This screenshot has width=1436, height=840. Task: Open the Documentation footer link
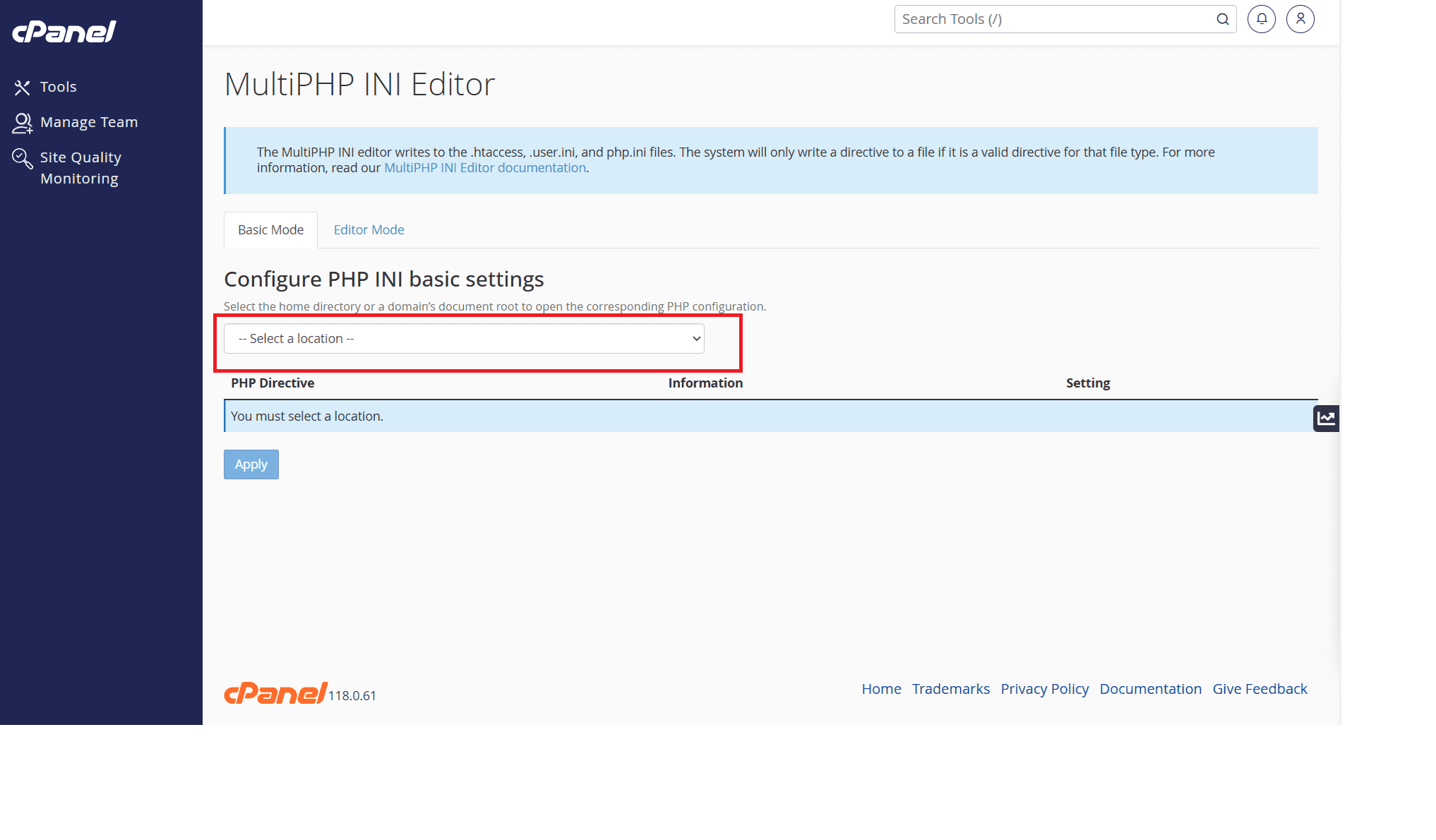click(x=1150, y=689)
